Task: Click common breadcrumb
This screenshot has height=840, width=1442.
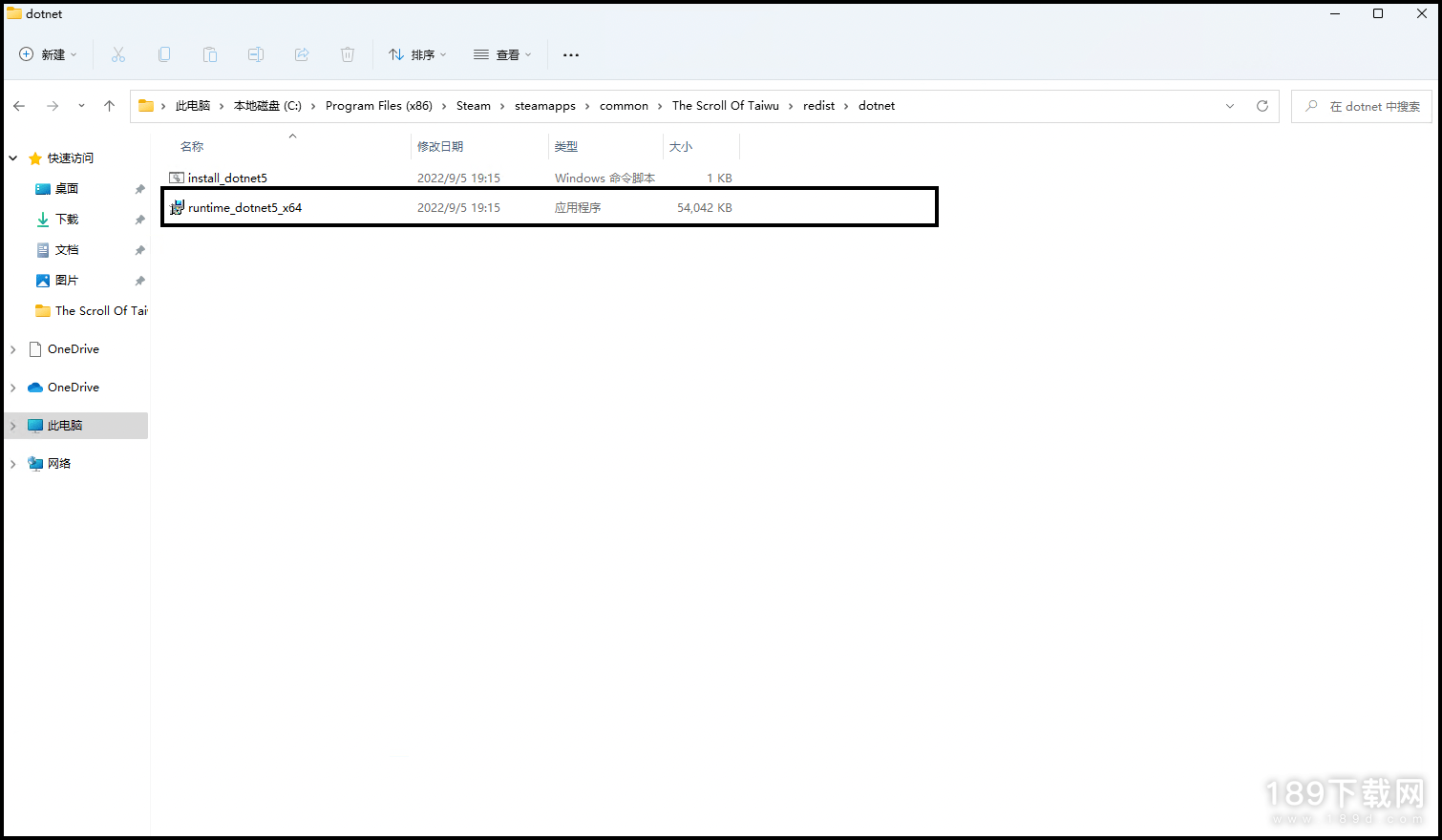Action: coord(624,106)
